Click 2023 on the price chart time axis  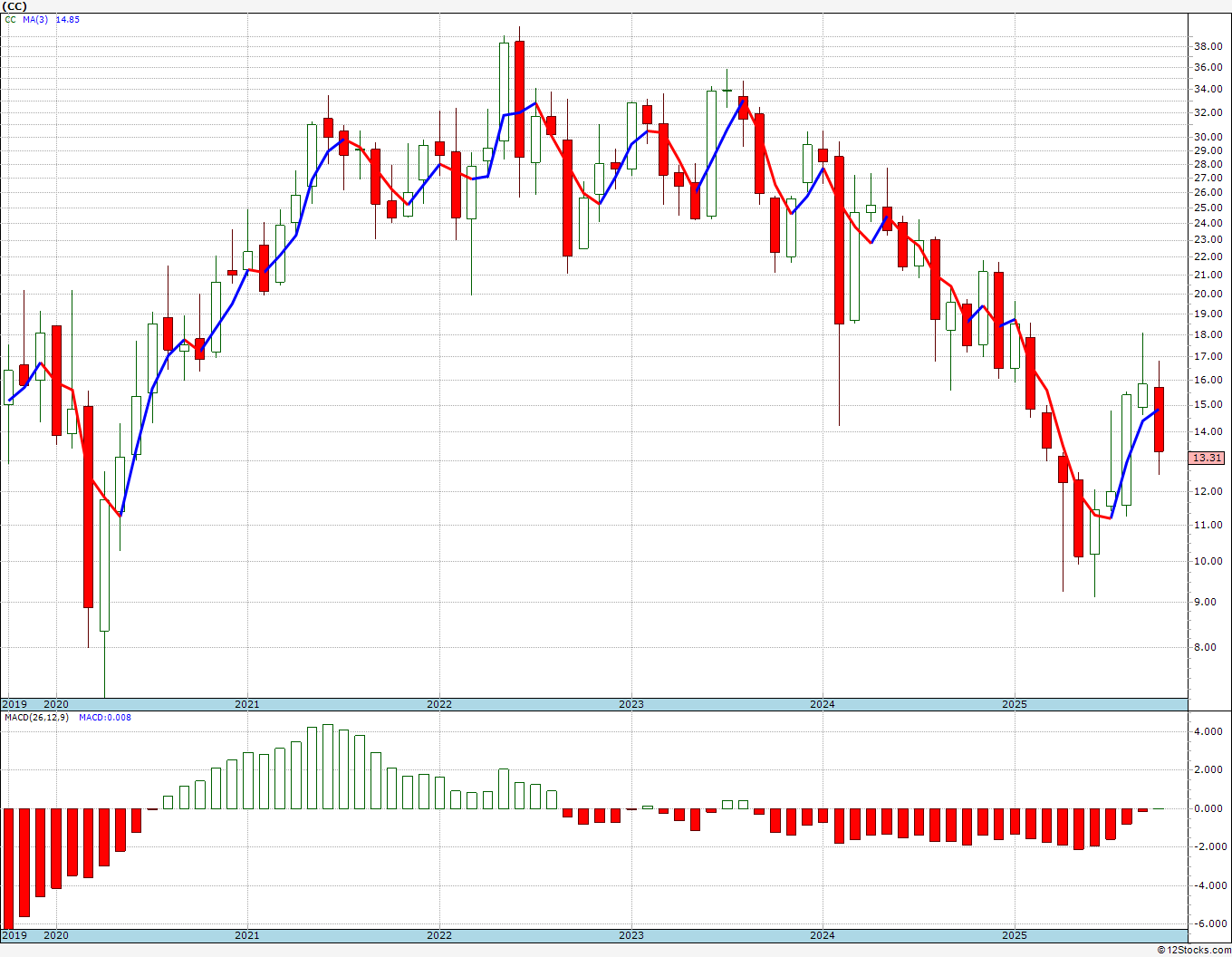(x=631, y=704)
